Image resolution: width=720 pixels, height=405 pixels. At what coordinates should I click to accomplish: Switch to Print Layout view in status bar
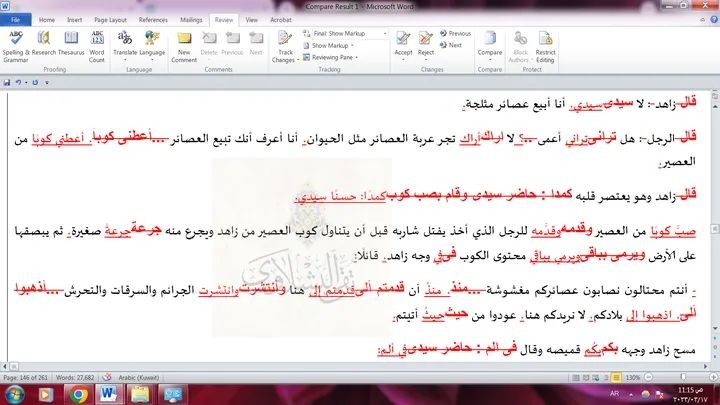click(575, 377)
